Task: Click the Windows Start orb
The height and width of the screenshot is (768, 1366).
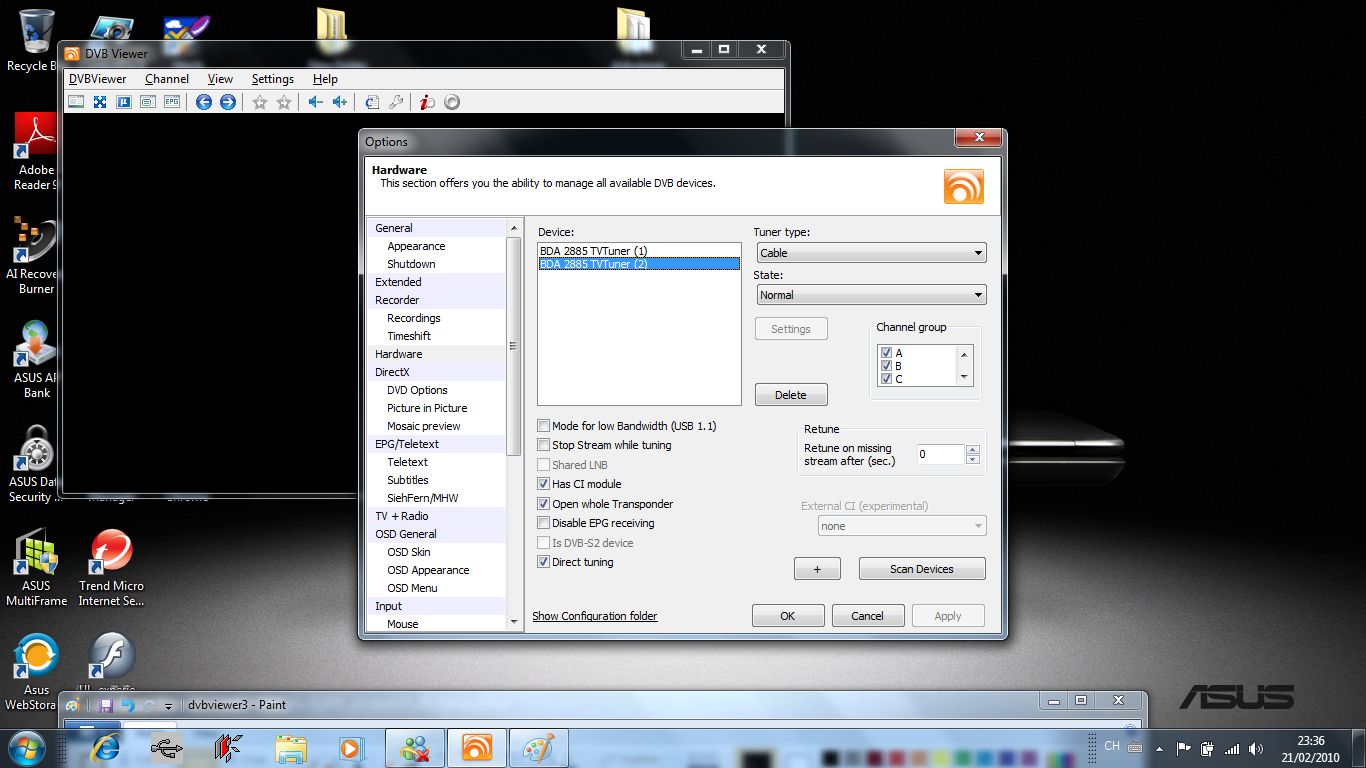Action: click(x=27, y=747)
